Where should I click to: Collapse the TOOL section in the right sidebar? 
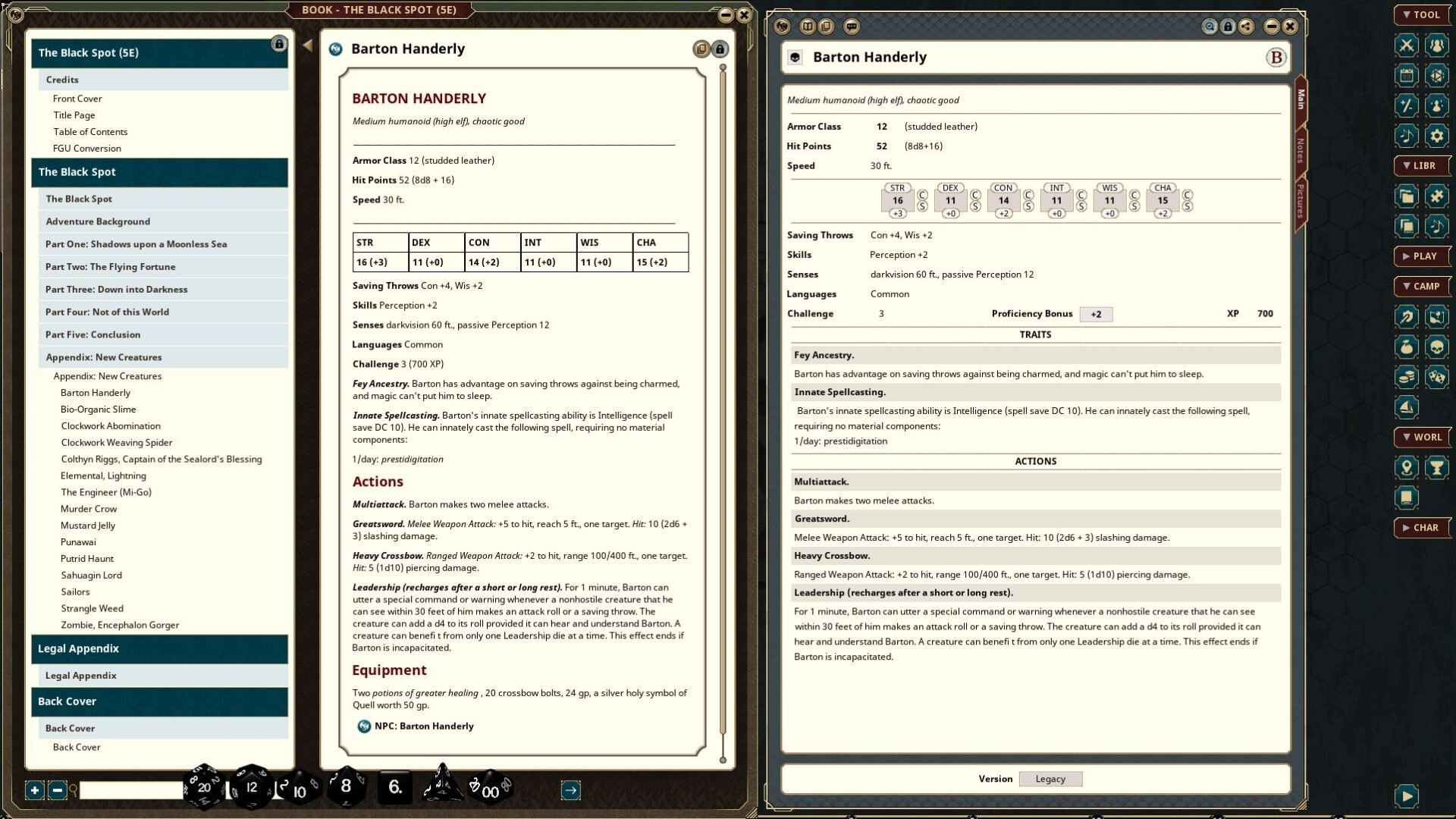(x=1422, y=14)
